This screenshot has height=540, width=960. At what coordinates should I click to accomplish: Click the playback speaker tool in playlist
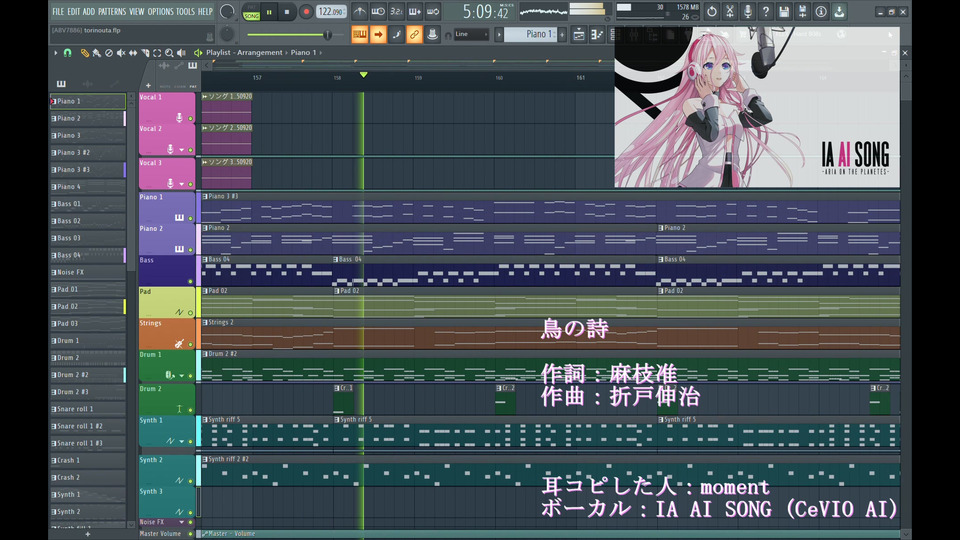(181, 53)
